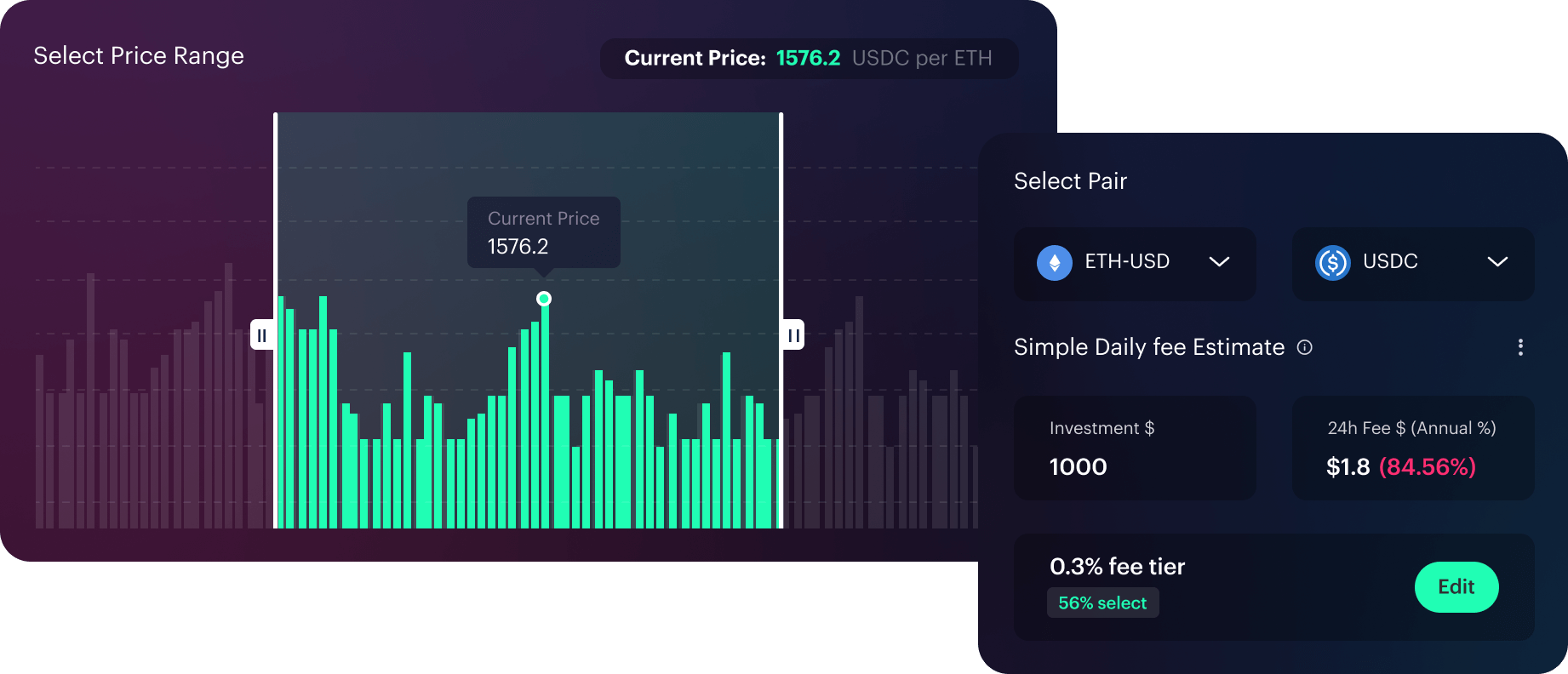Click the 24h Fee estimate card
This screenshot has height=674, width=1568.
click(1413, 448)
